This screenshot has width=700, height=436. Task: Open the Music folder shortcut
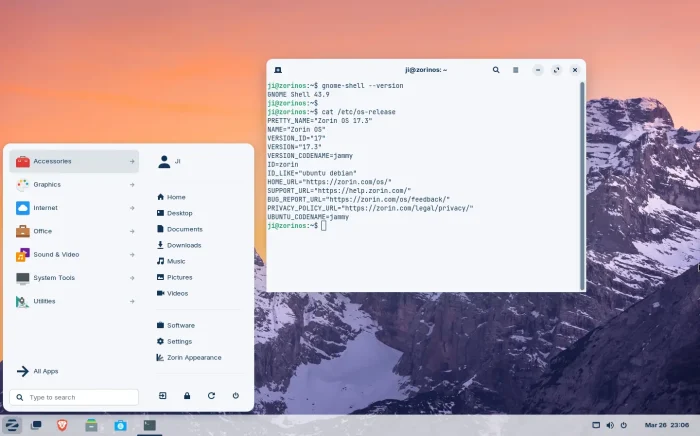tap(171, 261)
